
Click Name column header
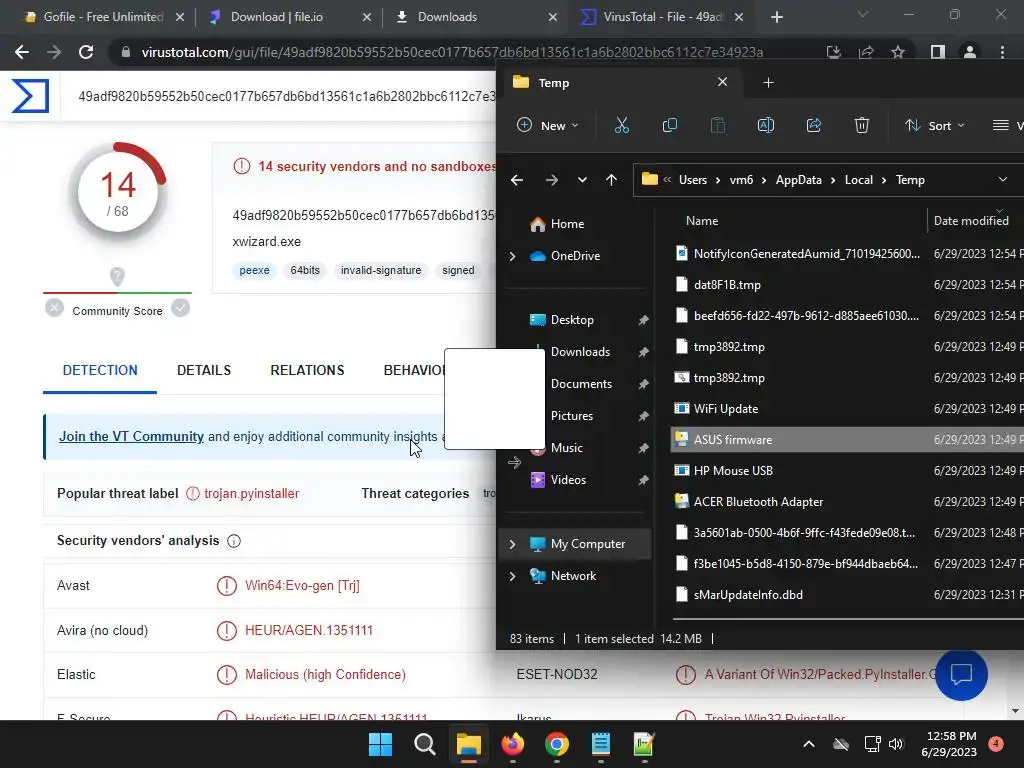tap(702, 221)
